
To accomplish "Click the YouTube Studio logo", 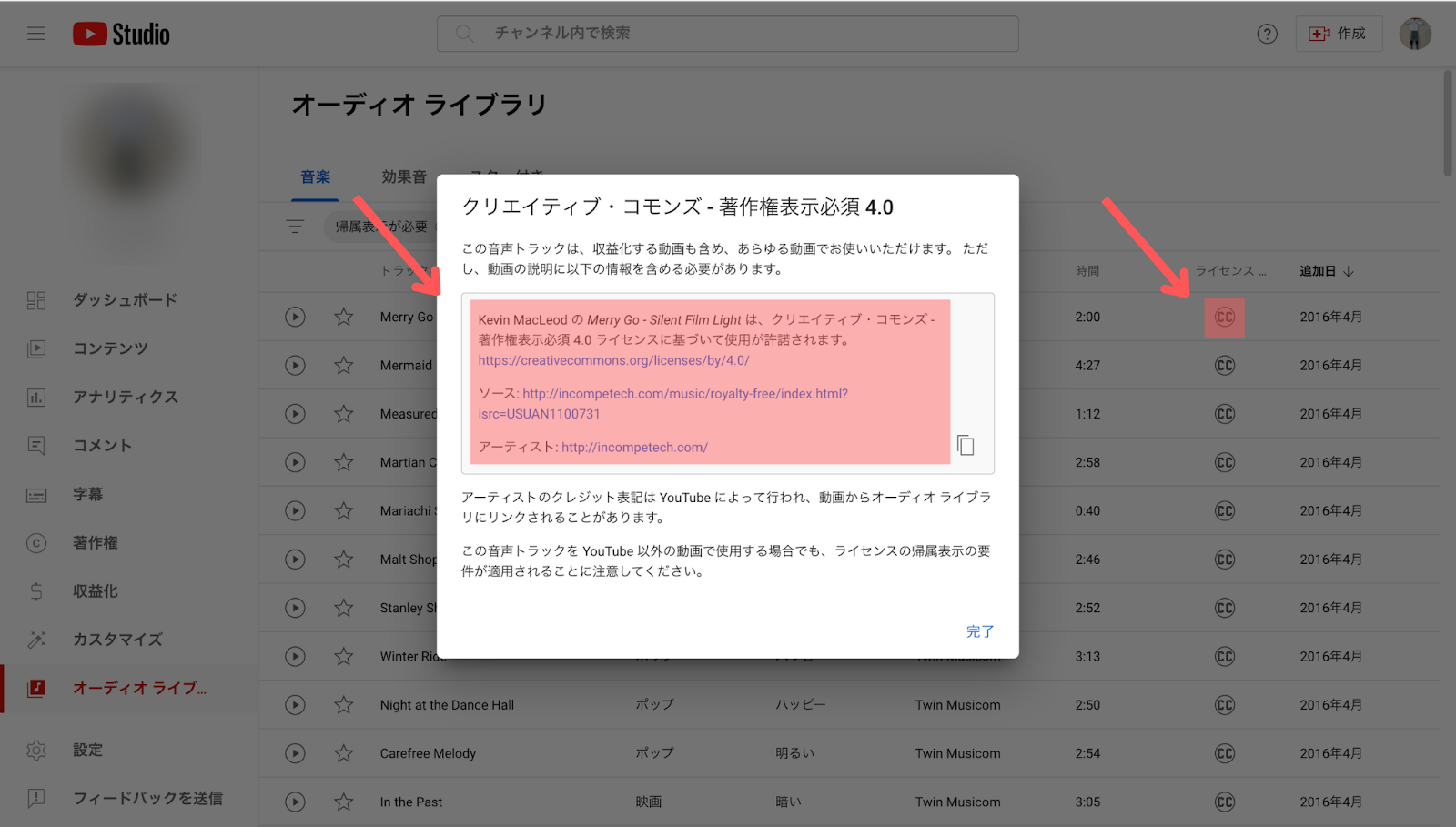I will (121, 35).
